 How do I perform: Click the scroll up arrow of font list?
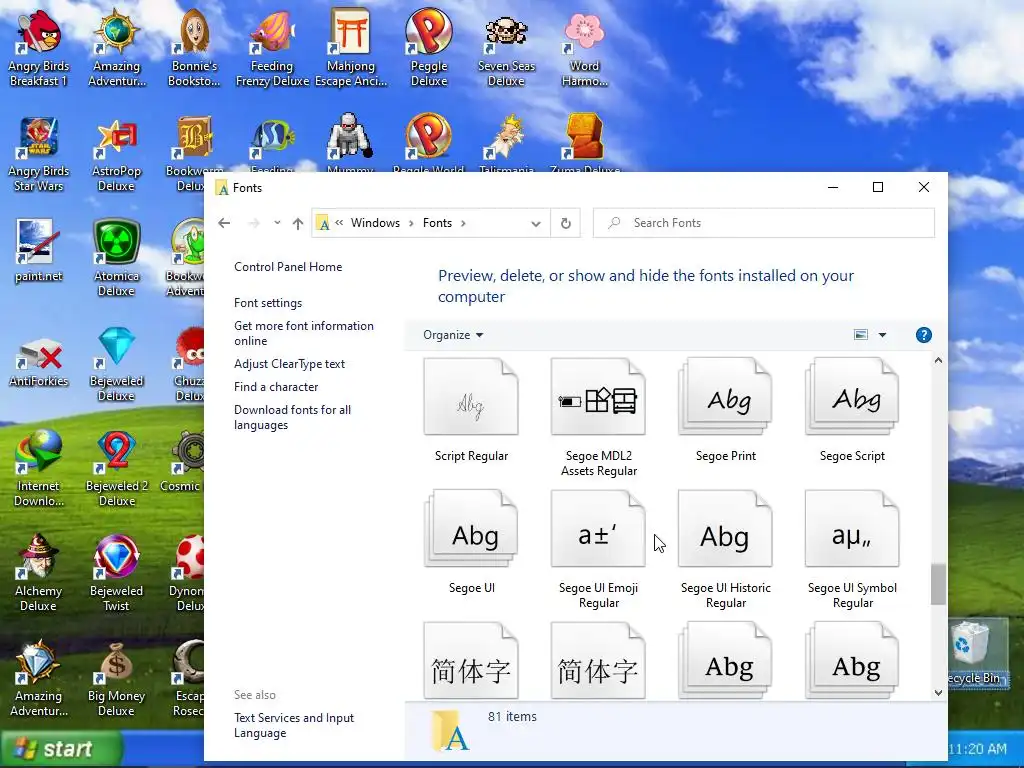coord(938,360)
